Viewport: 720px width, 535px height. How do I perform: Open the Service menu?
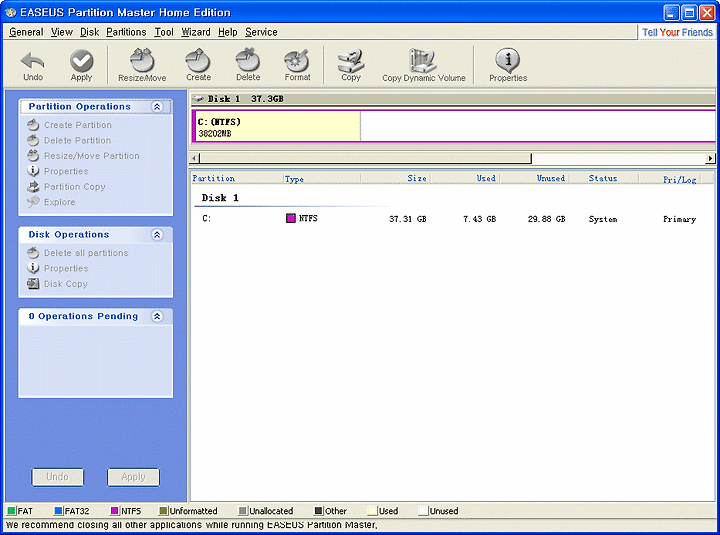(x=261, y=32)
